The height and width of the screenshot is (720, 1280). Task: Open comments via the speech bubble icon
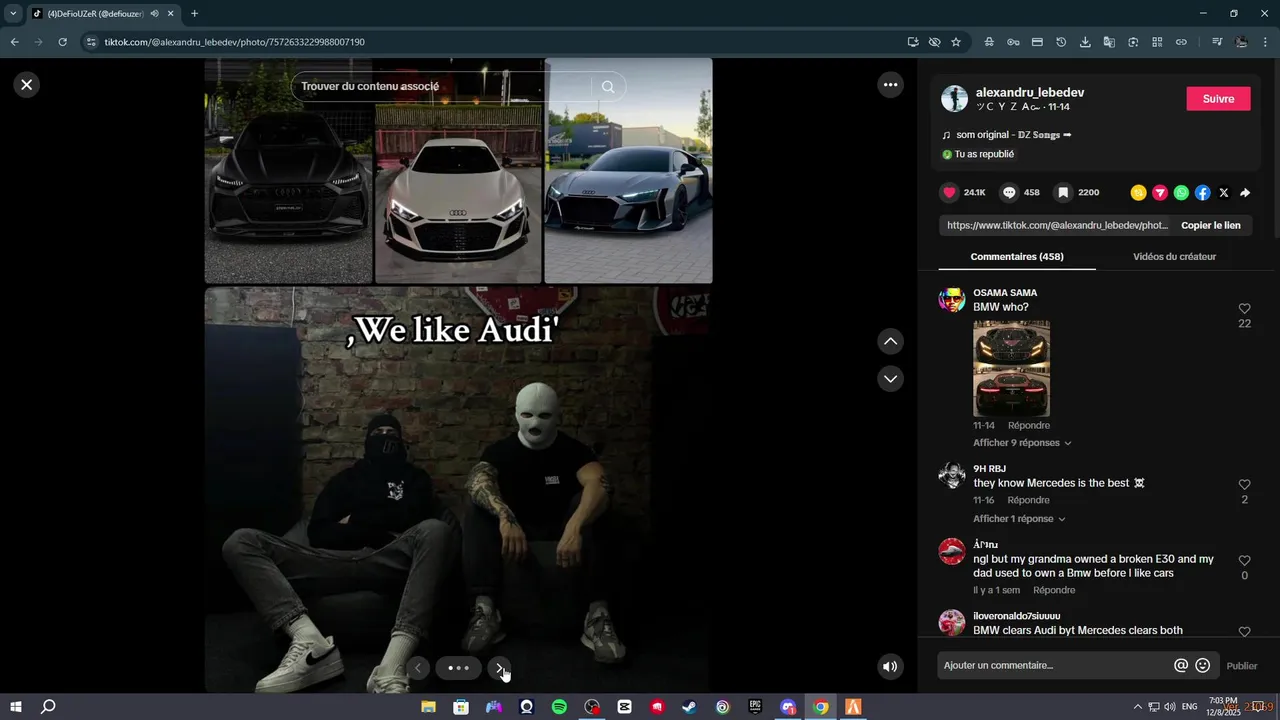coord(1009,193)
